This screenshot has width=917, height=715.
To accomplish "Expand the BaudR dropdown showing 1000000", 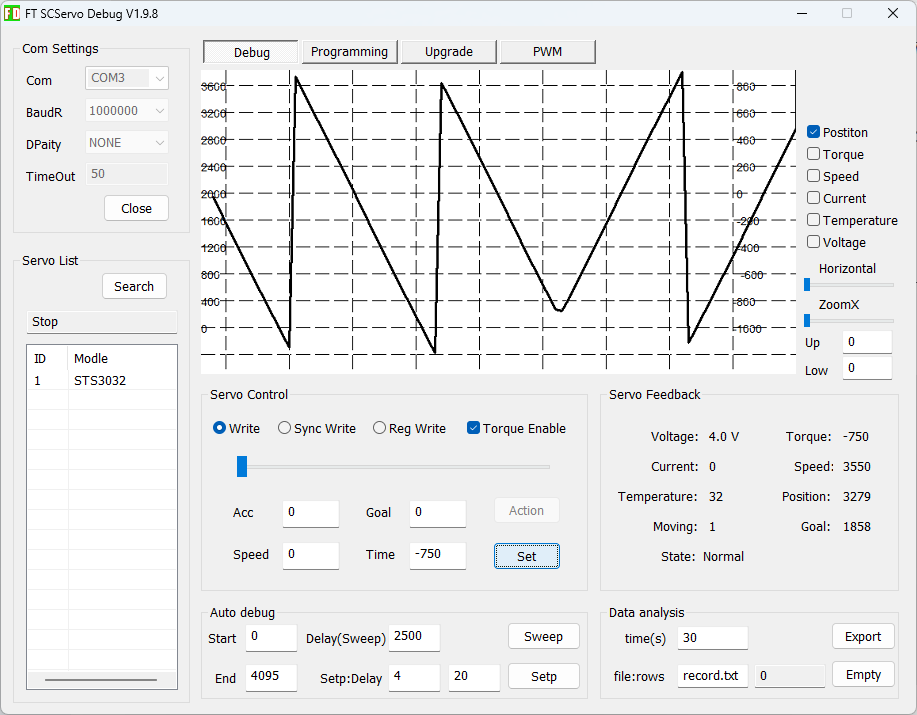I will coord(127,110).
